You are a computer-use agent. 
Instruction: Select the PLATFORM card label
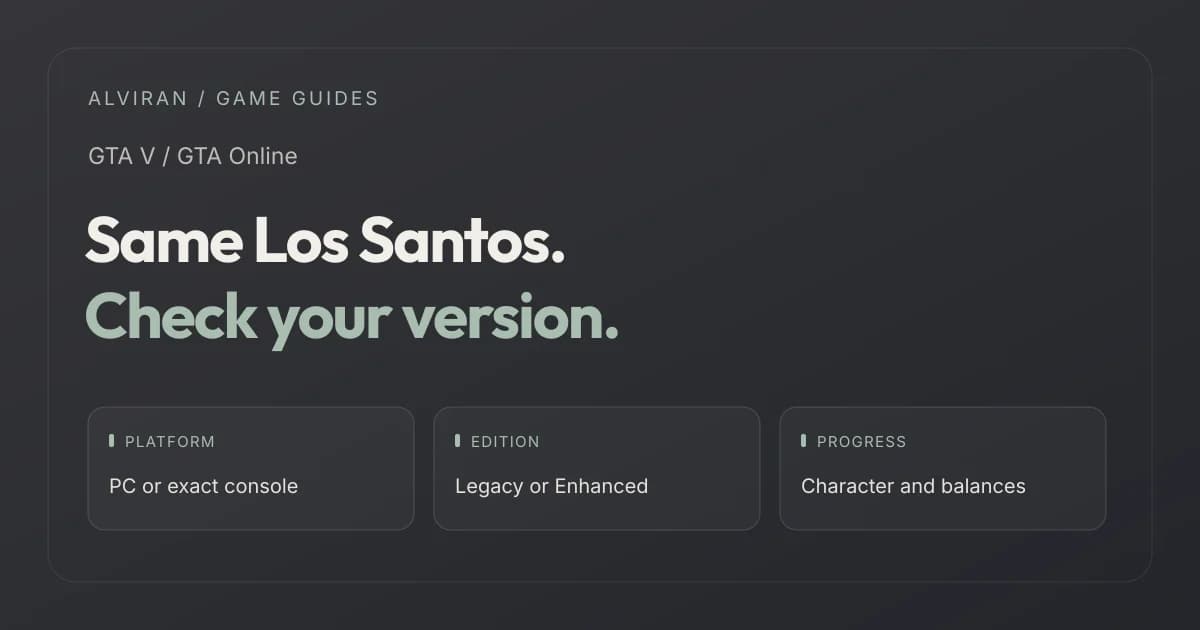coord(170,441)
